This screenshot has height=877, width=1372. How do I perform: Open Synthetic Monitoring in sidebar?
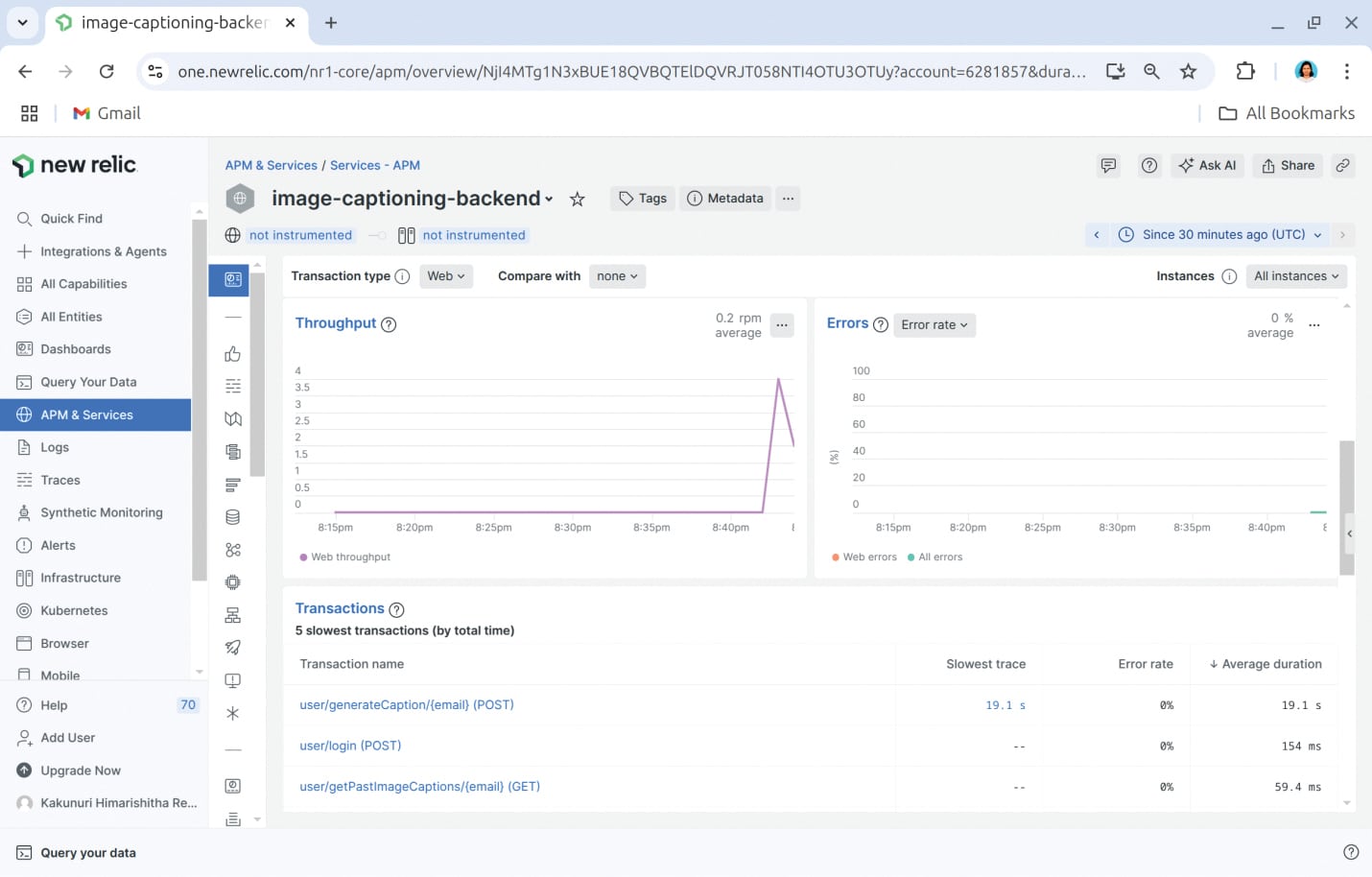pyautogui.click(x=101, y=512)
